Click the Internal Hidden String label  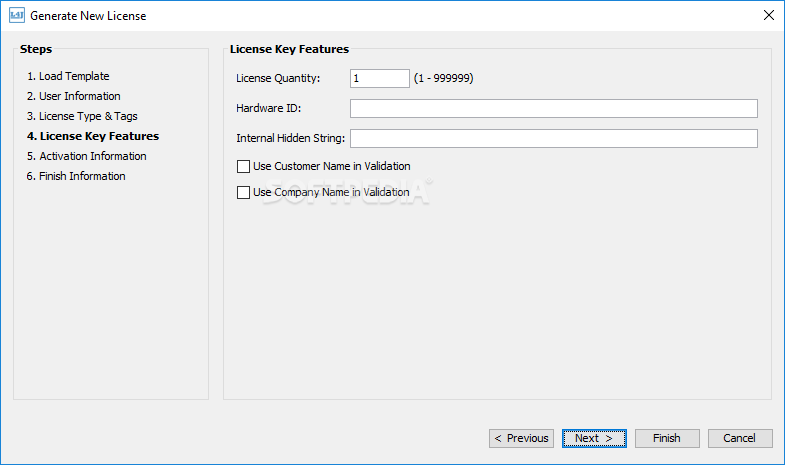[x=290, y=138]
